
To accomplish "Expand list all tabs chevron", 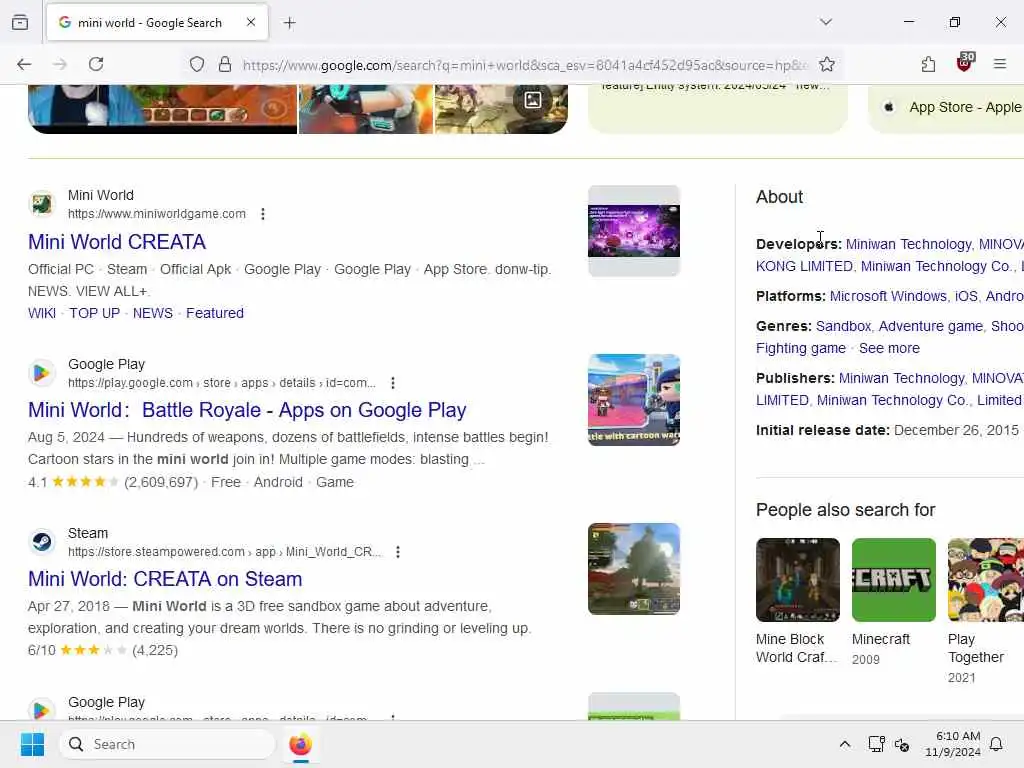I will coord(826,22).
